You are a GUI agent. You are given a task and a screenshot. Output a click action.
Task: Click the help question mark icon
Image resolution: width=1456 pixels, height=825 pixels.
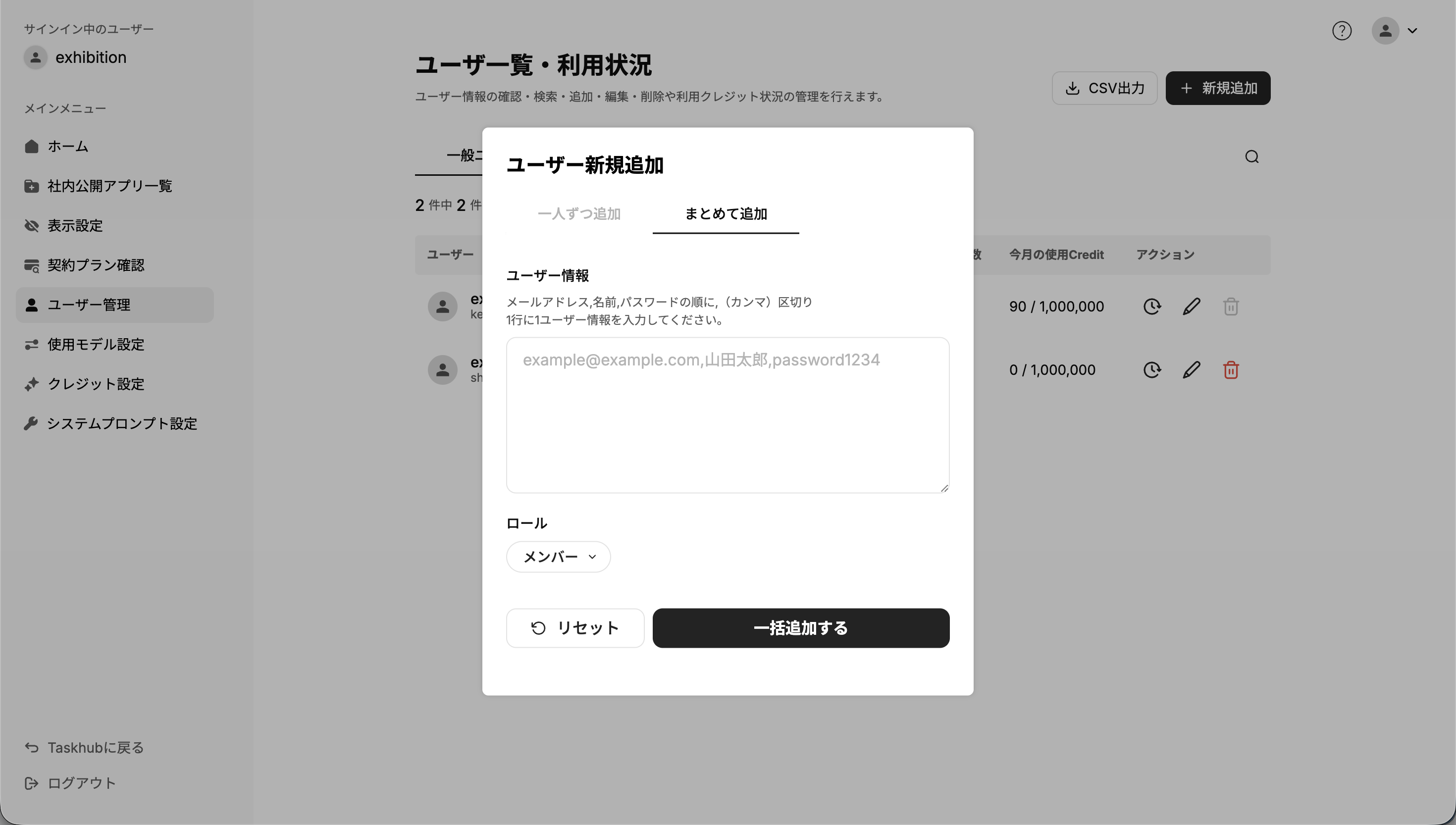(1342, 31)
